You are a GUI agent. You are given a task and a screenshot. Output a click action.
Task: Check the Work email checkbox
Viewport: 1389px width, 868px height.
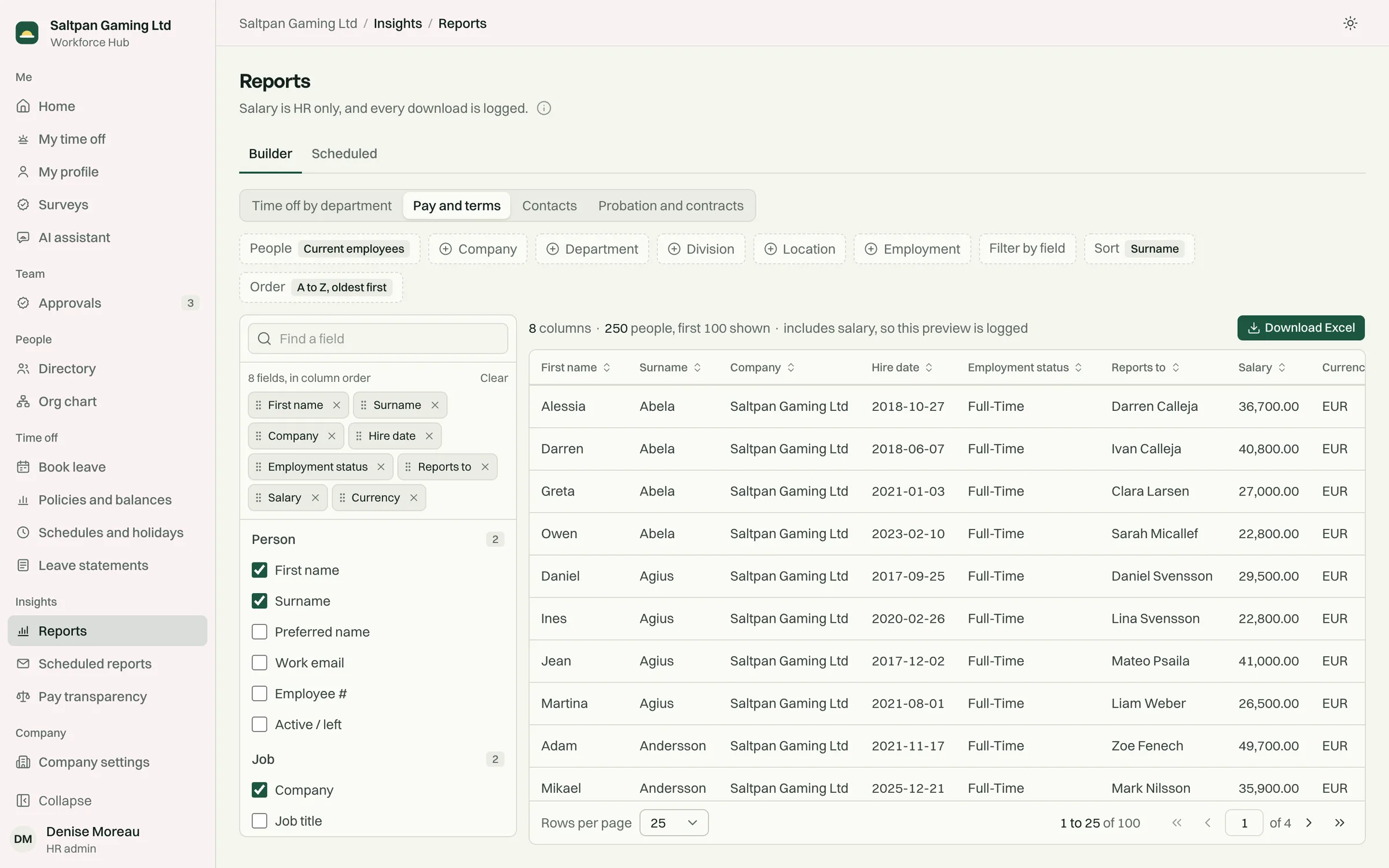pos(259,663)
